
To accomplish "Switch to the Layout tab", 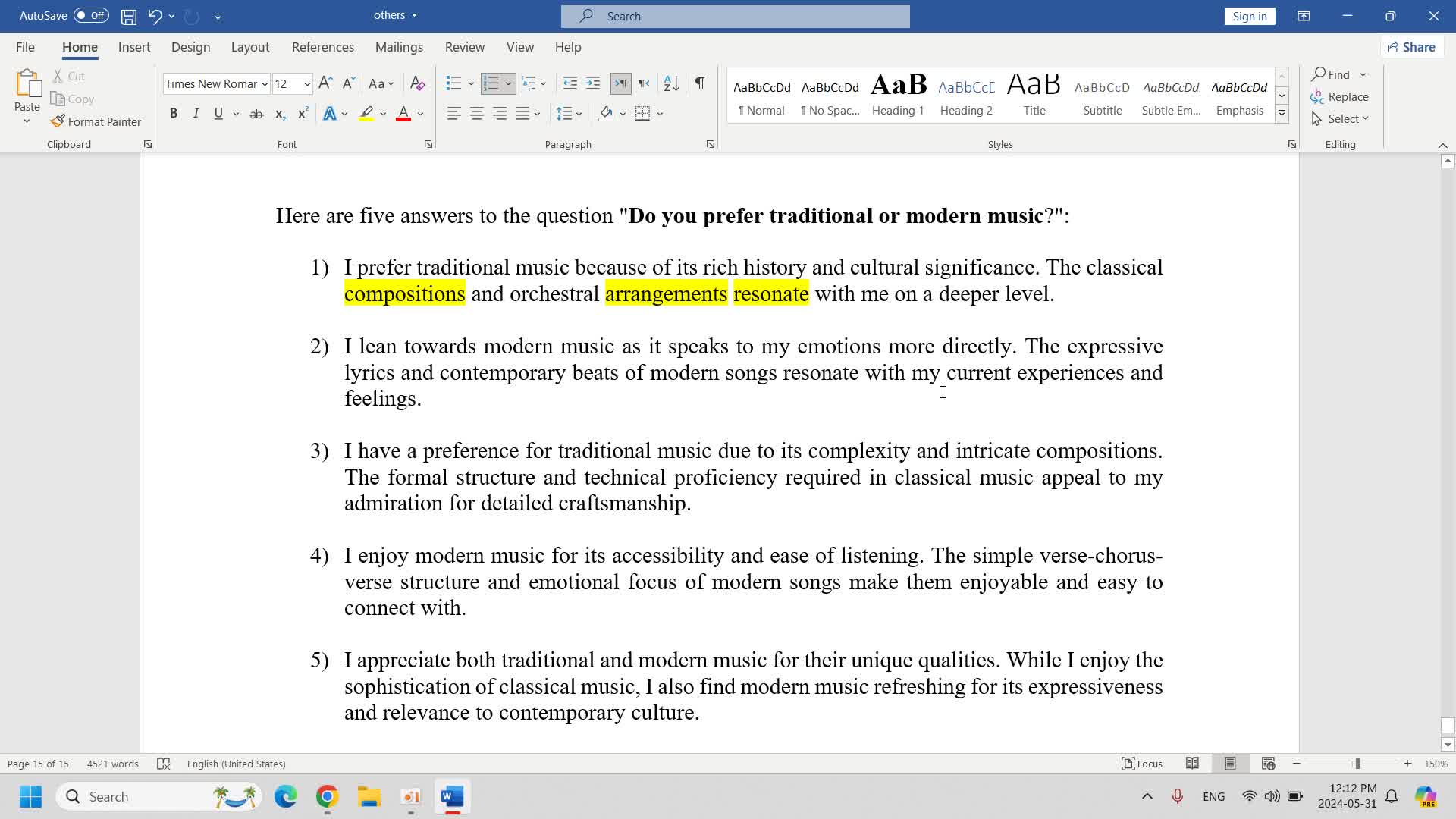I will [x=249, y=47].
